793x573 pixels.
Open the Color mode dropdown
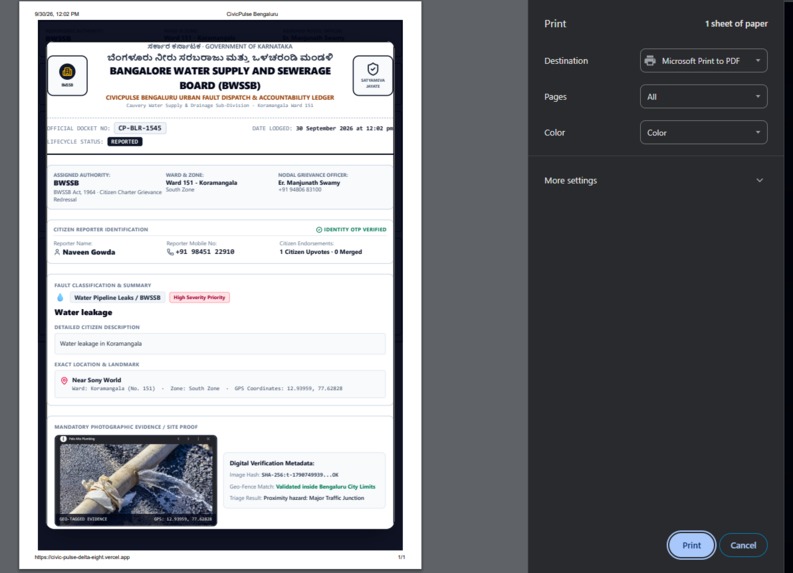(703, 133)
